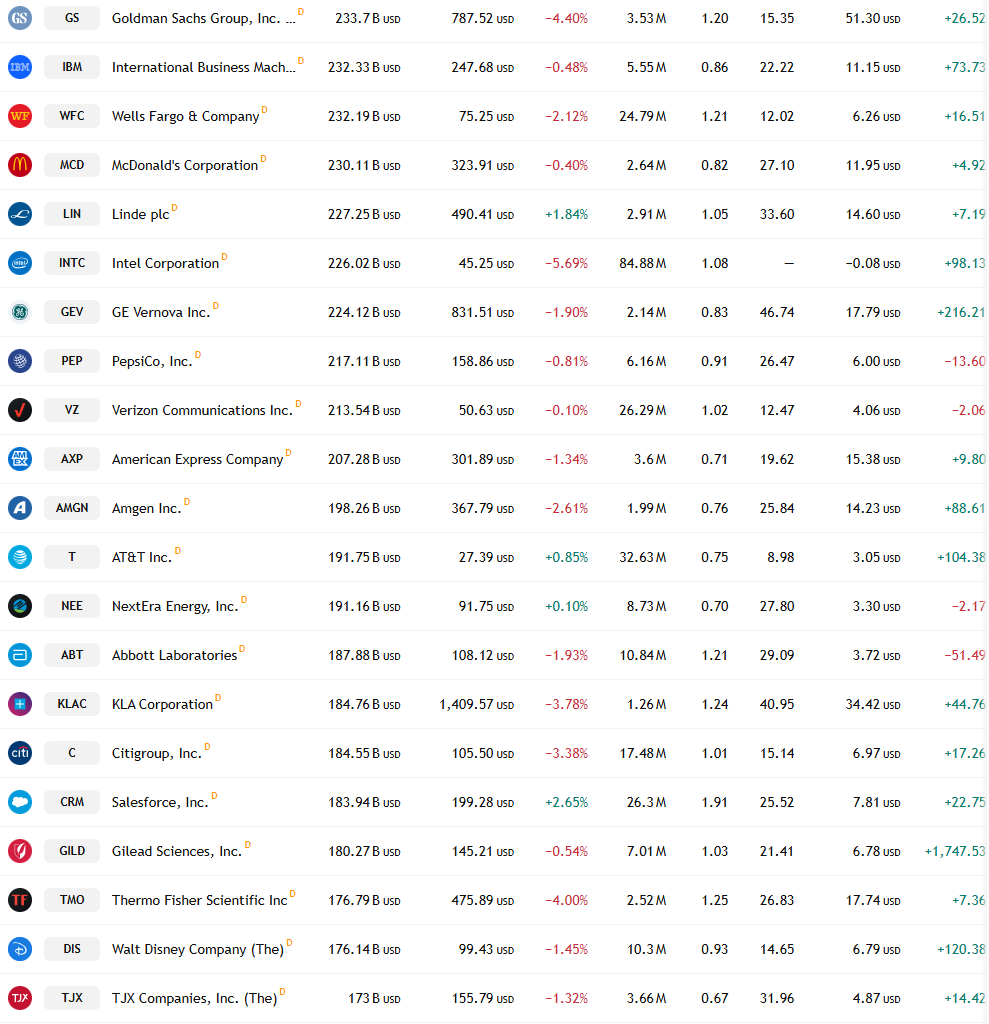Select the PEP ticker badge

pos(72,361)
